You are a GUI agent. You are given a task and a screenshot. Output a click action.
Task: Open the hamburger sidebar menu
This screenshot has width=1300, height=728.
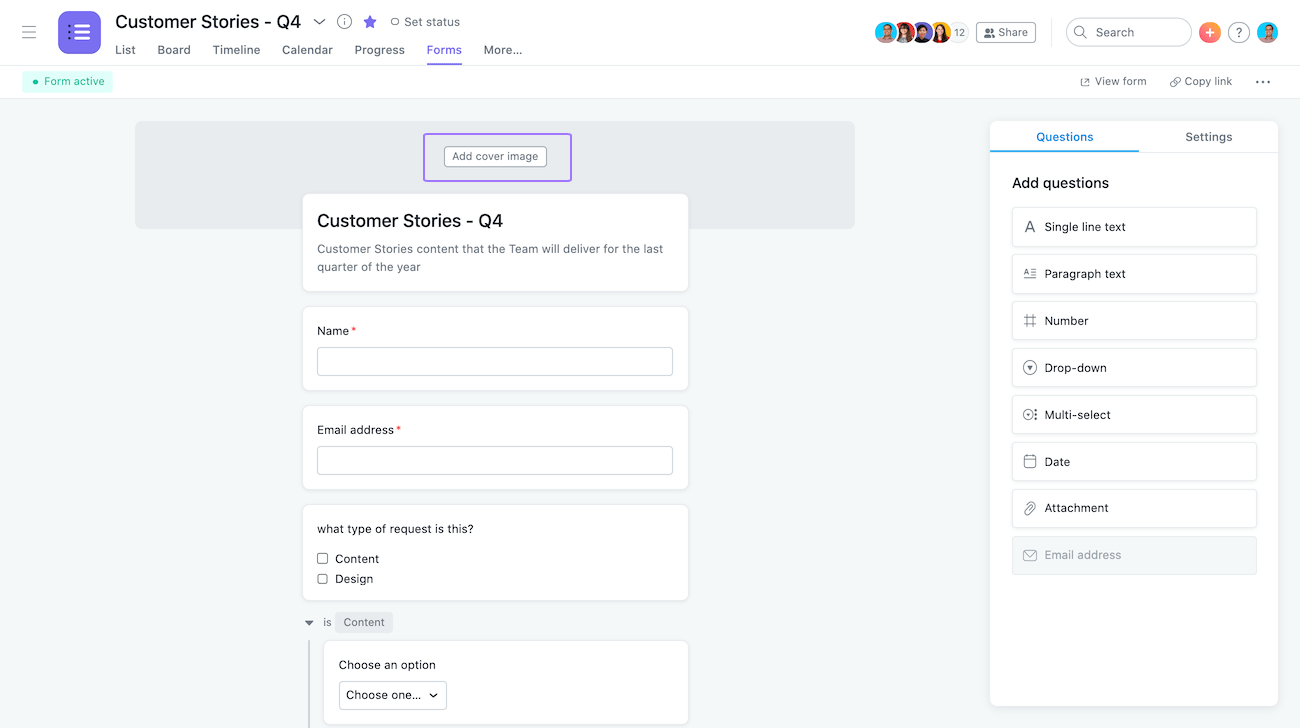(x=29, y=32)
